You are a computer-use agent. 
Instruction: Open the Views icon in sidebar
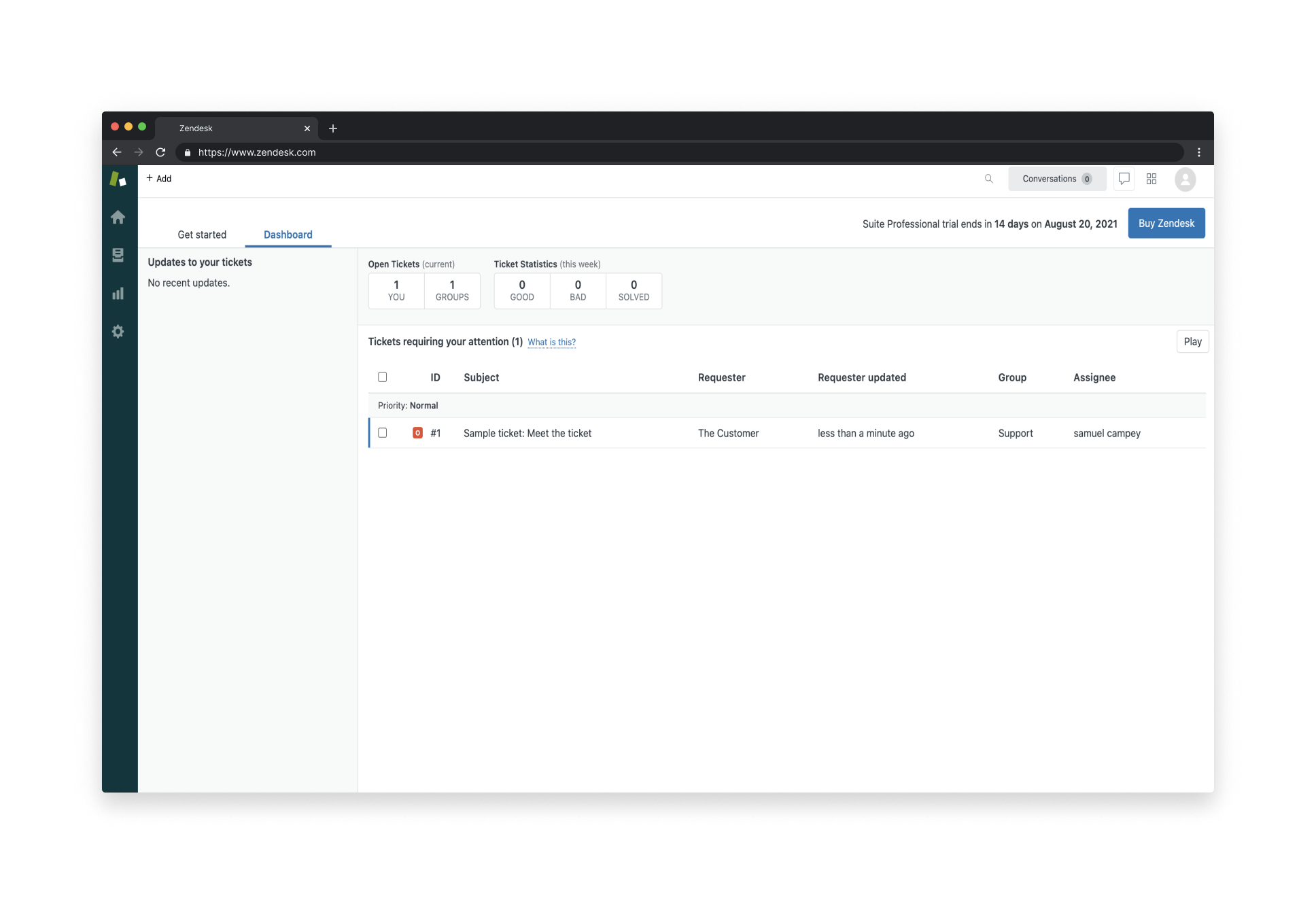[118, 255]
